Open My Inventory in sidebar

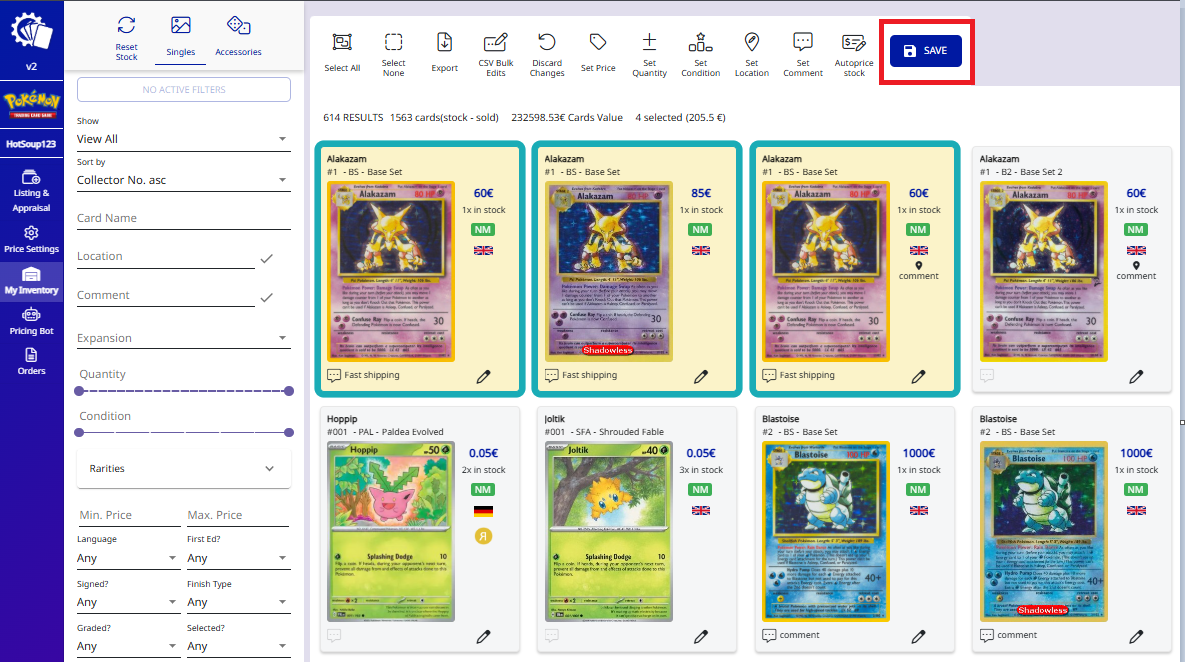point(31,281)
